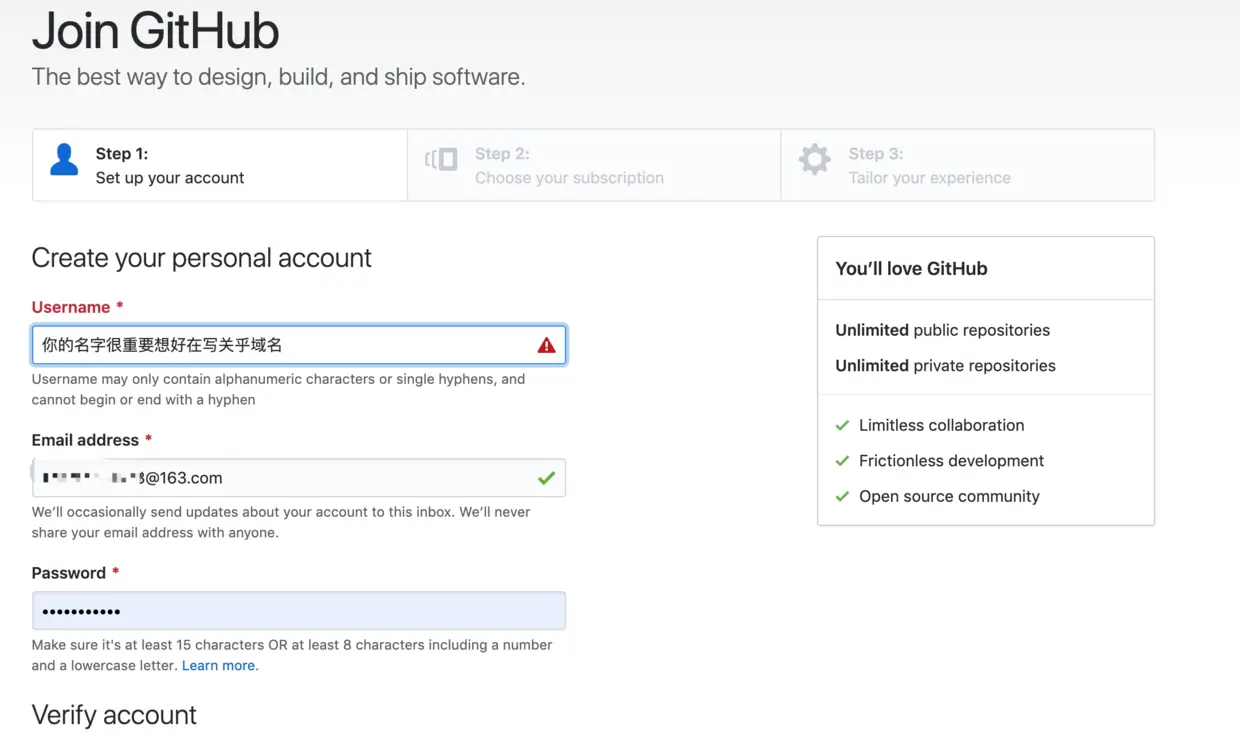Click the green checkmark in Email field
Viewport: 1240px width, 747px height.
pos(546,478)
